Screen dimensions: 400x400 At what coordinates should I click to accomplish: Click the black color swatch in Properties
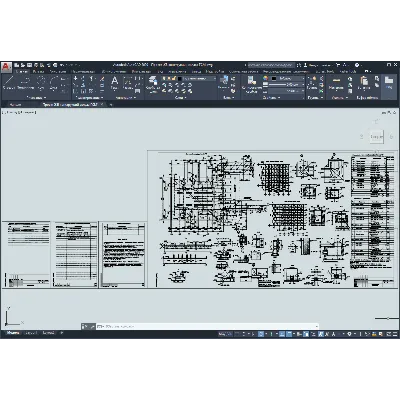[x=274, y=79]
